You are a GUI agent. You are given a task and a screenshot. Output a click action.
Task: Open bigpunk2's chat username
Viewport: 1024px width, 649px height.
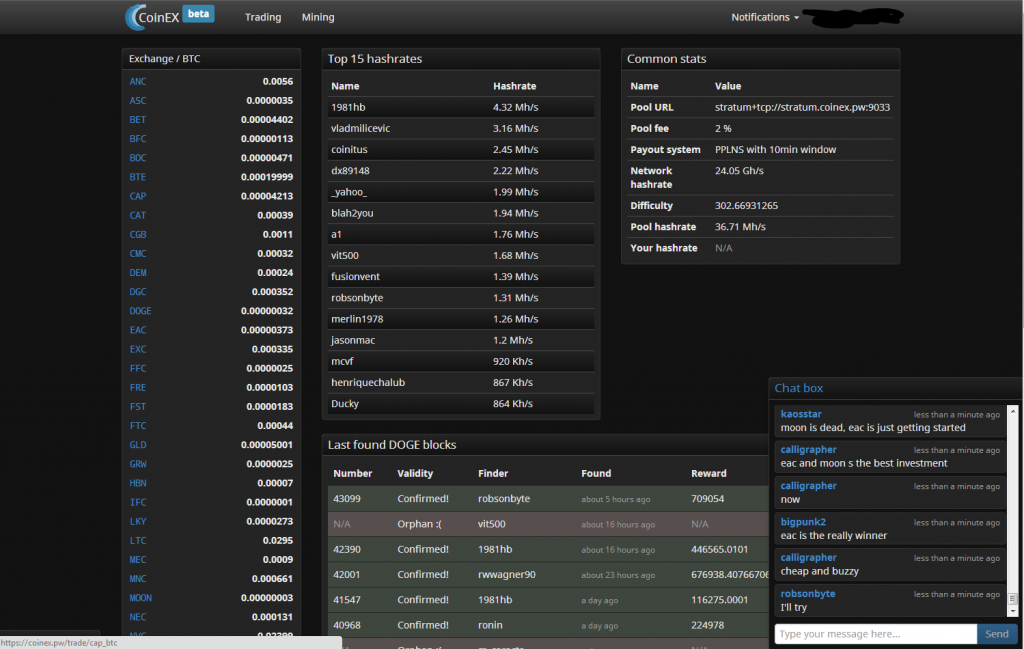pos(803,522)
